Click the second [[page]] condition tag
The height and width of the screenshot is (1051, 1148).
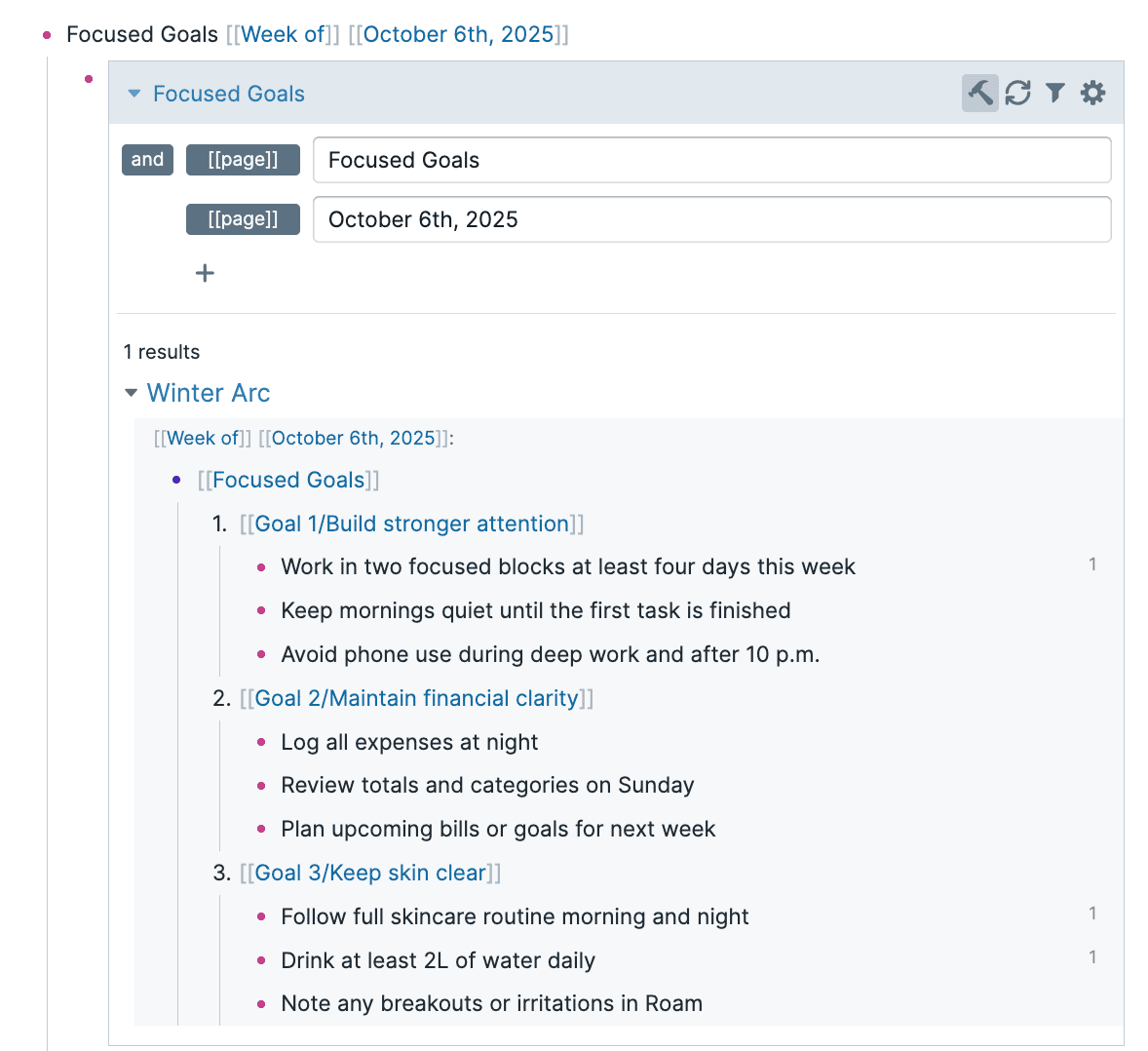tap(243, 219)
